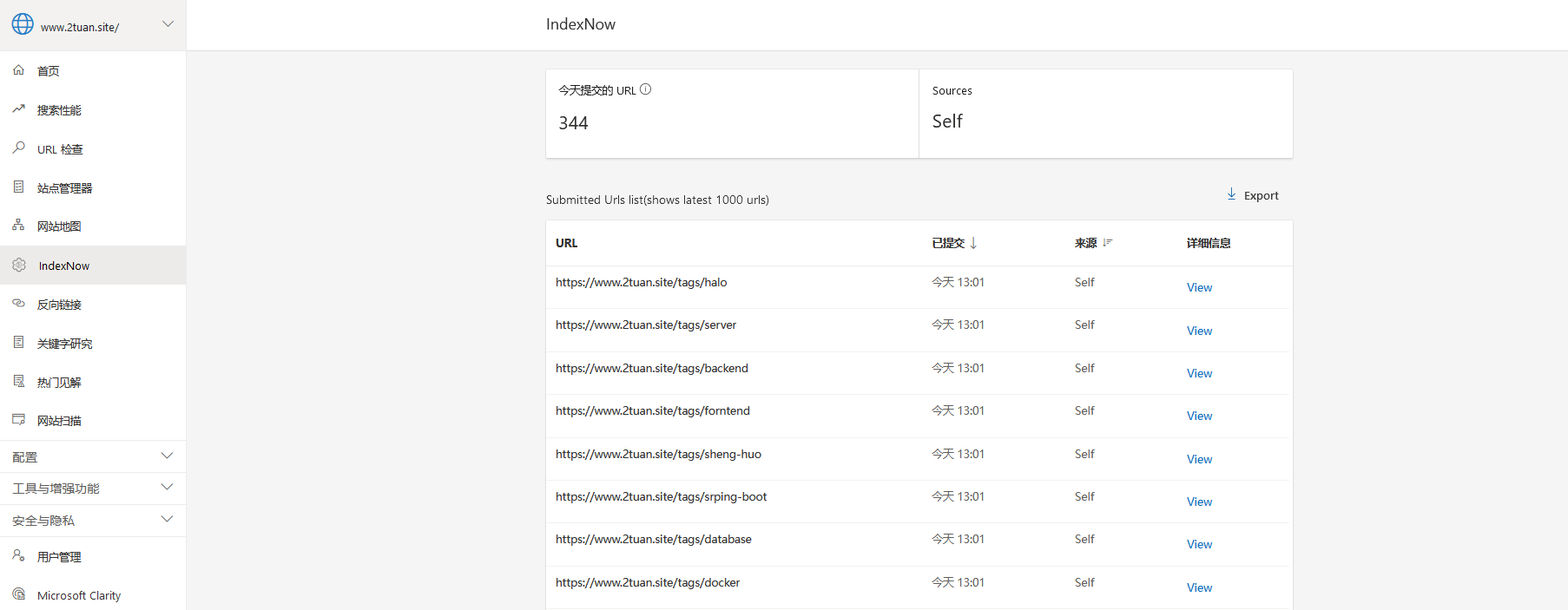Screen dimensions: 1568x610
Task: Click the 已提交 sort arrow icon
Action: pyautogui.click(x=973, y=243)
